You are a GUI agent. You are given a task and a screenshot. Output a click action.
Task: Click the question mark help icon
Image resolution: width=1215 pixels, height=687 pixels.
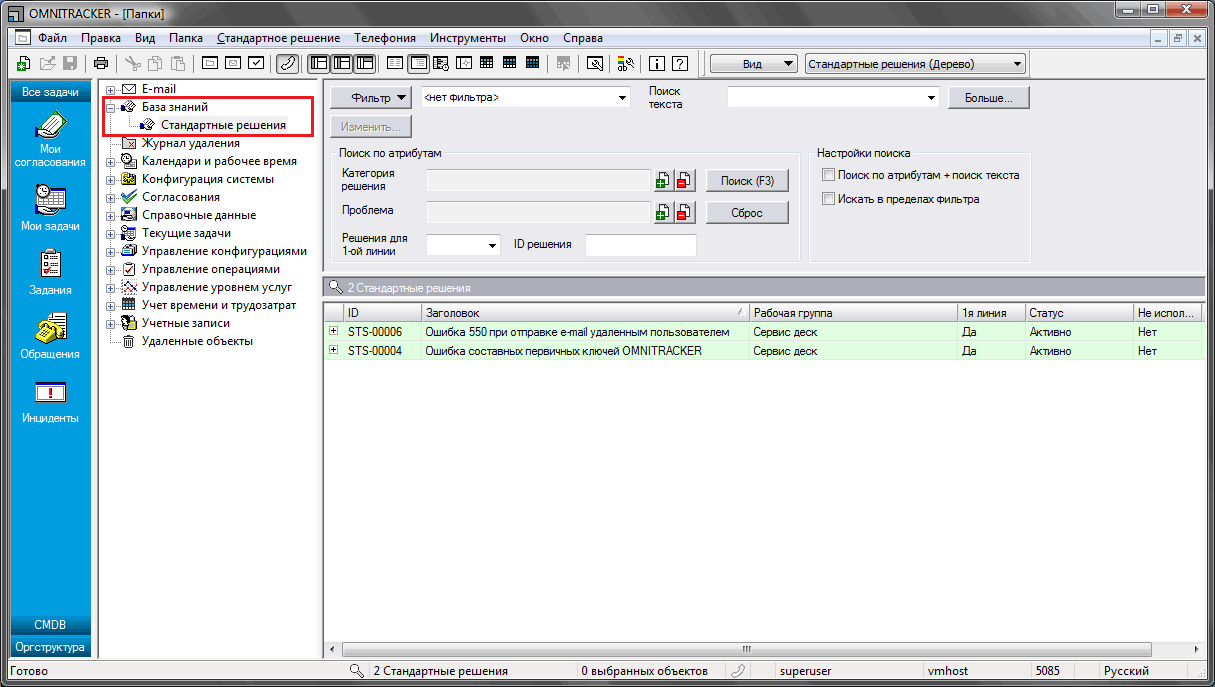680,64
